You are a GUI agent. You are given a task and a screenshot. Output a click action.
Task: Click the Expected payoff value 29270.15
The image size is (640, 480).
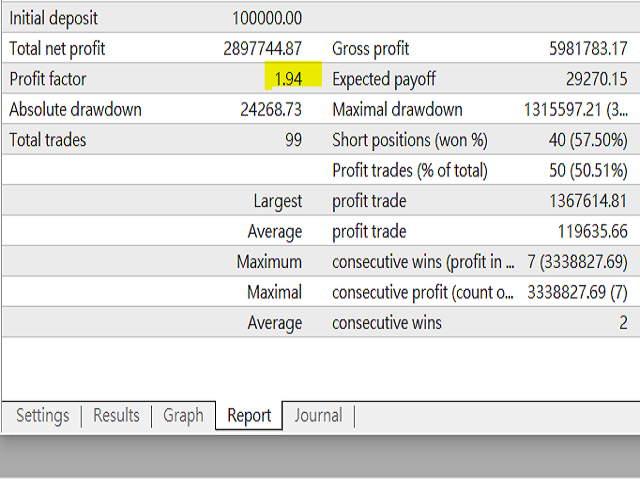(597, 79)
